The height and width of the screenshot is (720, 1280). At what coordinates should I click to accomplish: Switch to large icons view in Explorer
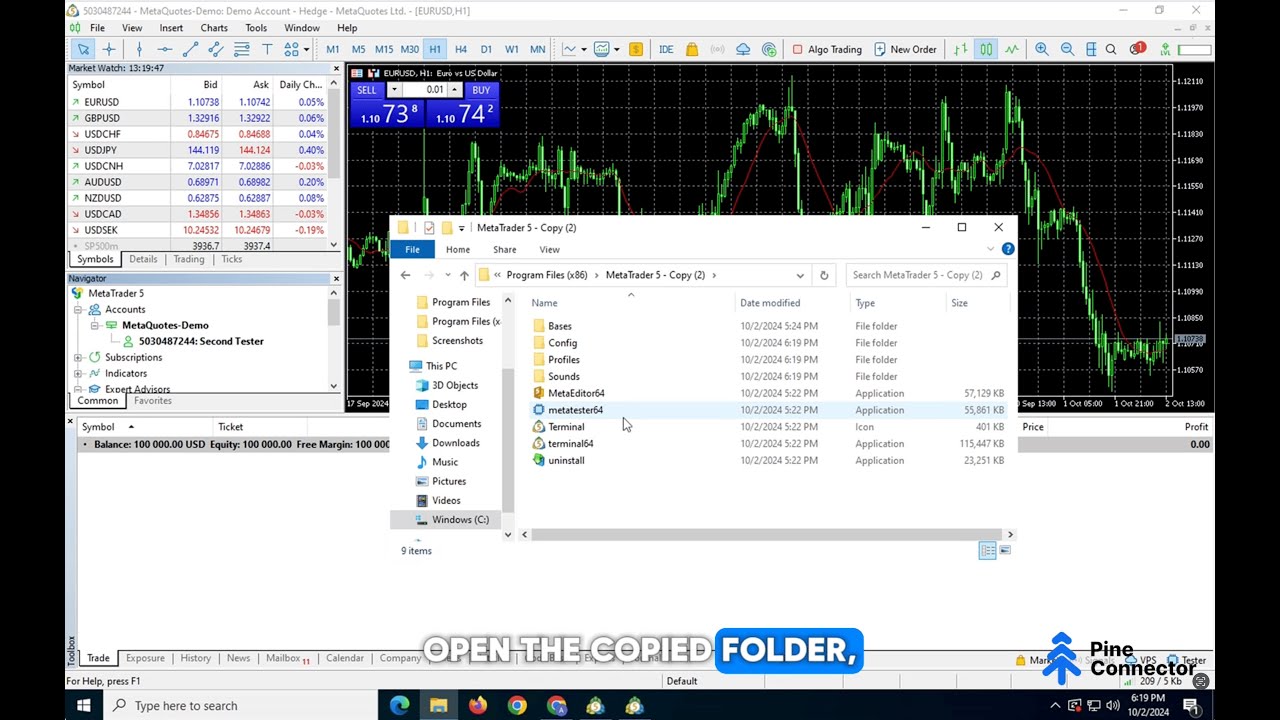(1005, 550)
